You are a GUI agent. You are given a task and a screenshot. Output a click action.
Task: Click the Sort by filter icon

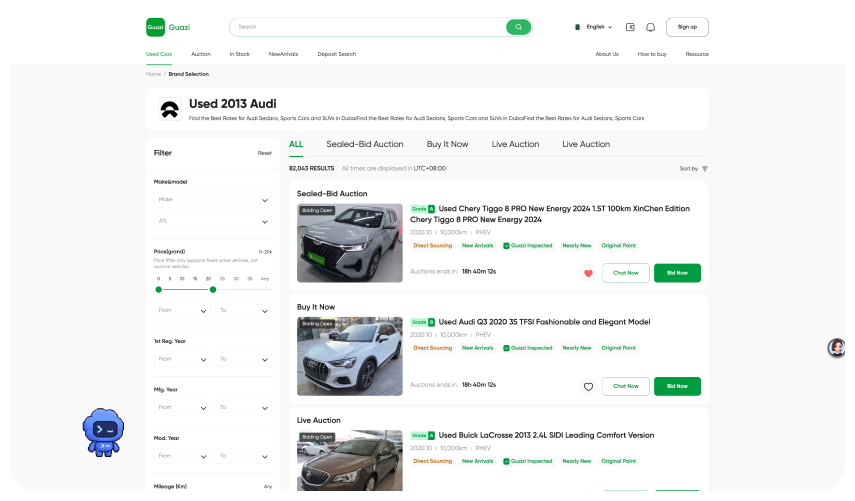click(705, 168)
